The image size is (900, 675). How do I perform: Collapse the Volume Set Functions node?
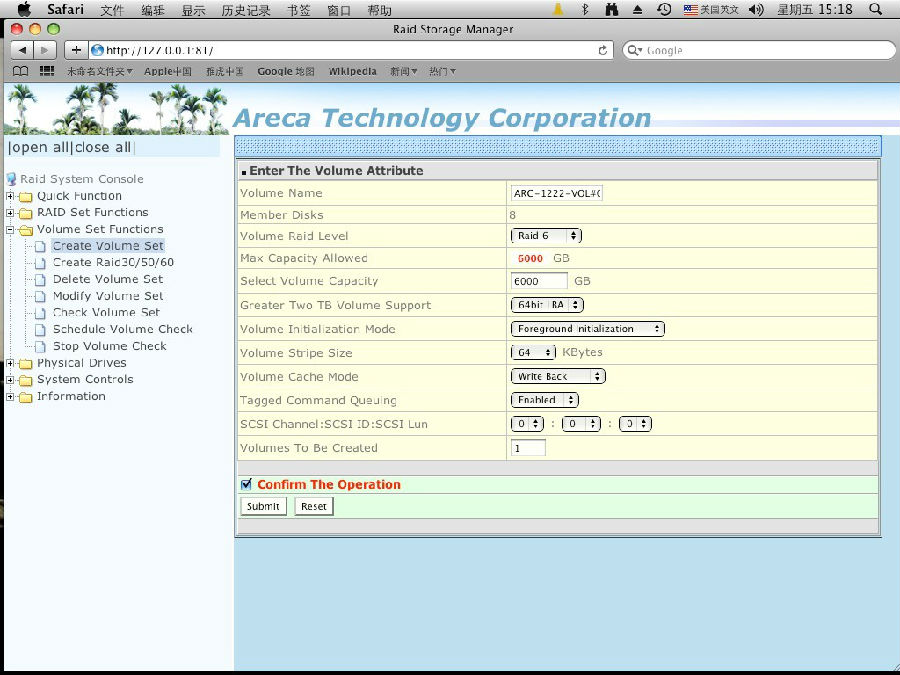click(x=10, y=230)
